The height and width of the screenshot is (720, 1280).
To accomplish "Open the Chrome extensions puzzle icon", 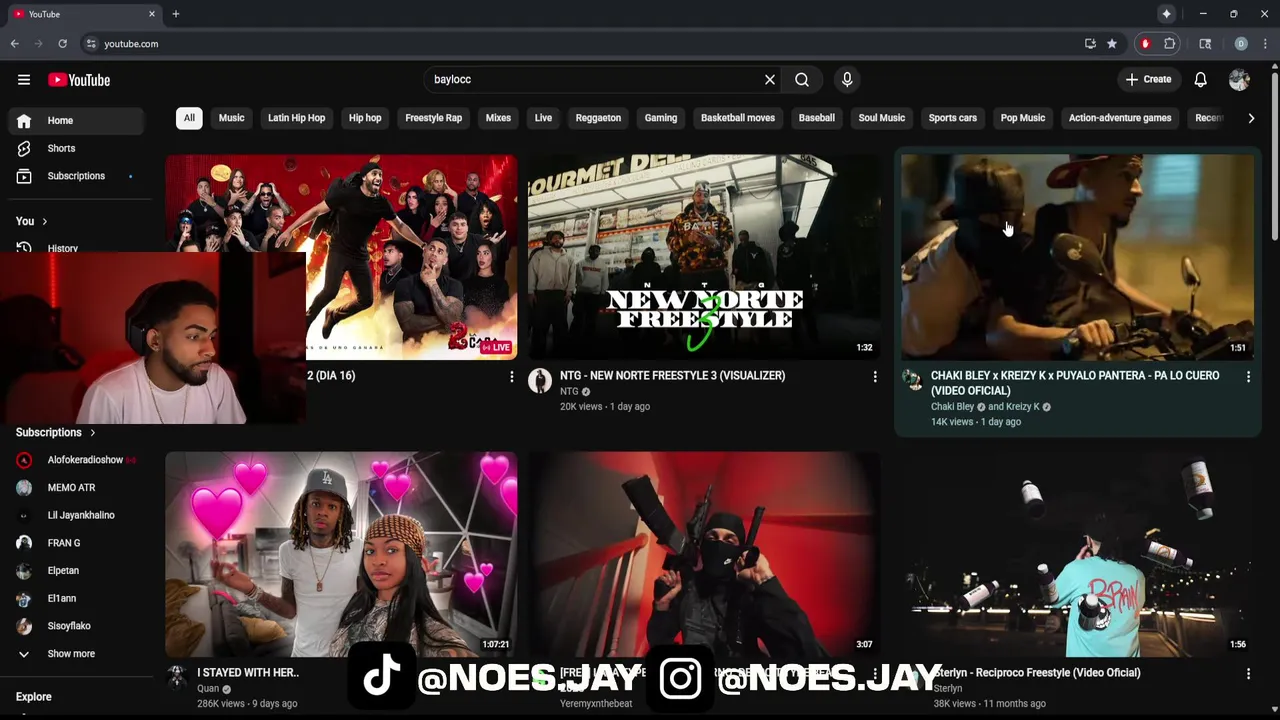I will tap(1169, 44).
